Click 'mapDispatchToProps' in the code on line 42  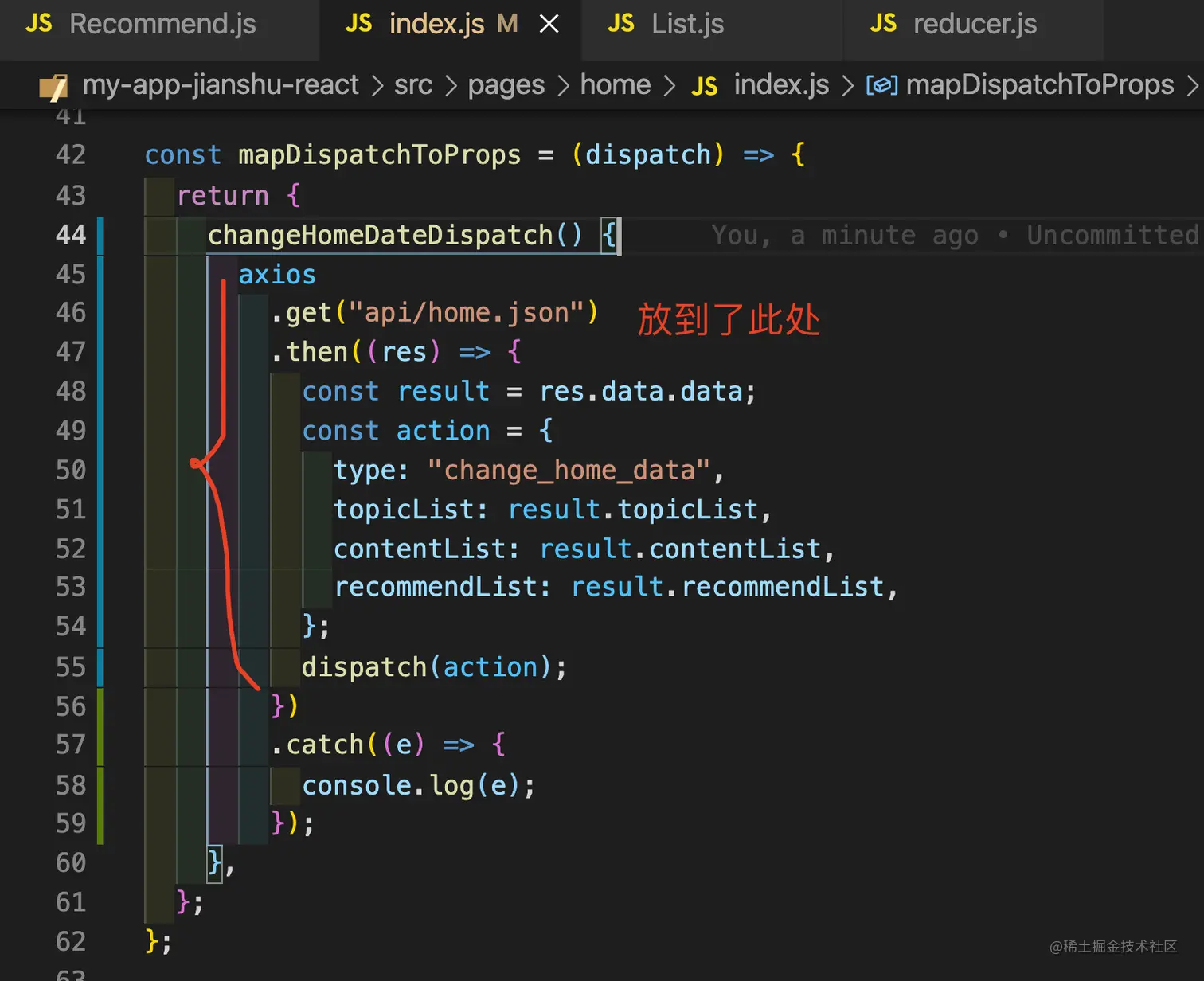[x=380, y=154]
